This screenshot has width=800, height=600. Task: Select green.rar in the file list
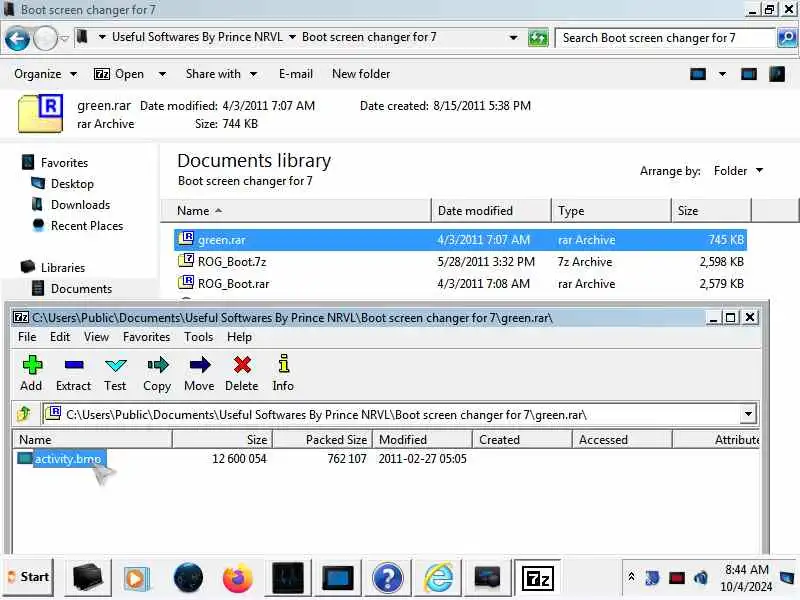pyautogui.click(x=460, y=240)
